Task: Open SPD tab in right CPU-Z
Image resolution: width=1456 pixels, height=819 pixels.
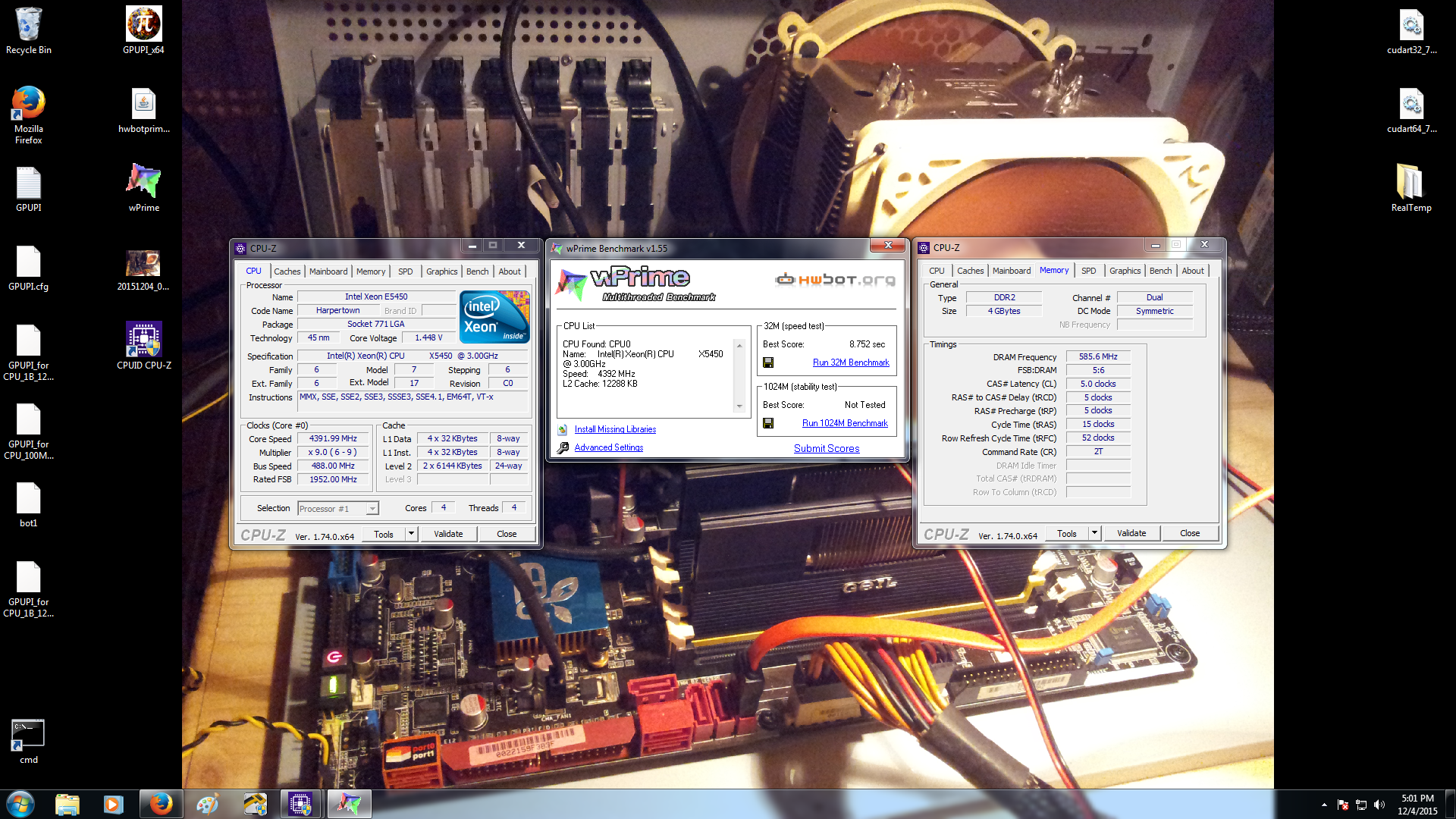Action: pos(1089,271)
